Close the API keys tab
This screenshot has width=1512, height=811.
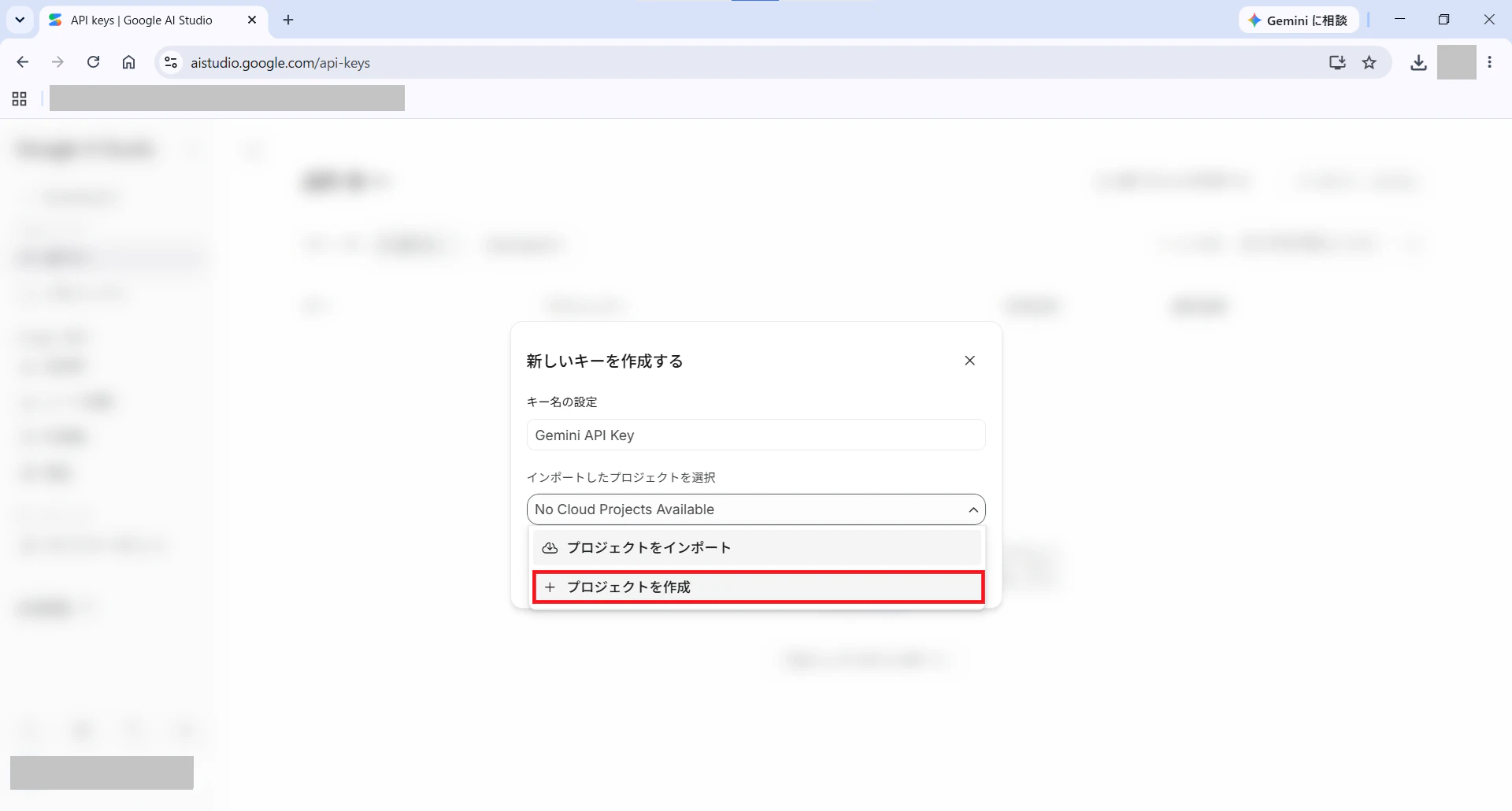(252, 20)
